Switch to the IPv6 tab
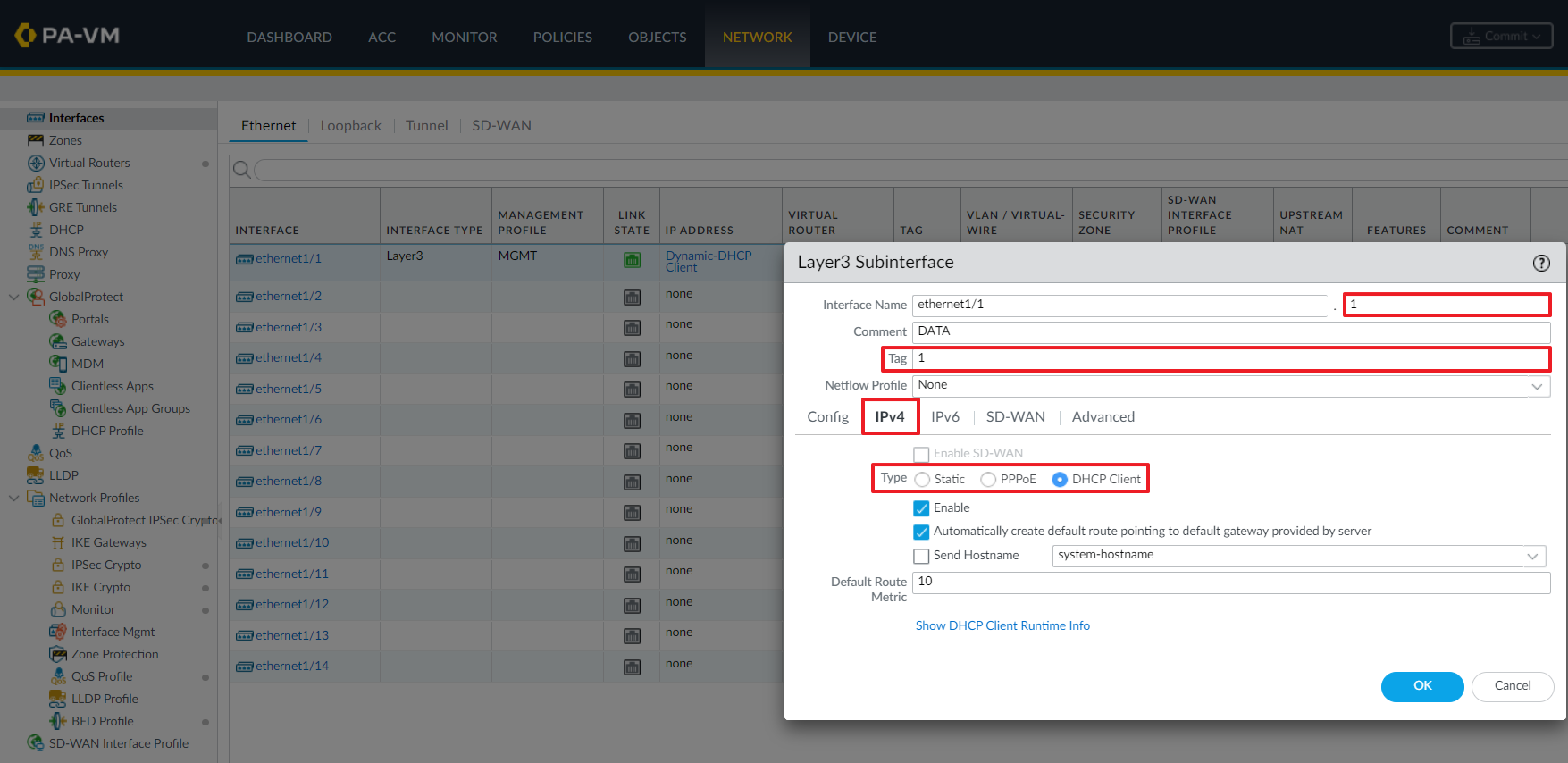Image resolution: width=1568 pixels, height=763 pixels. coord(945,417)
